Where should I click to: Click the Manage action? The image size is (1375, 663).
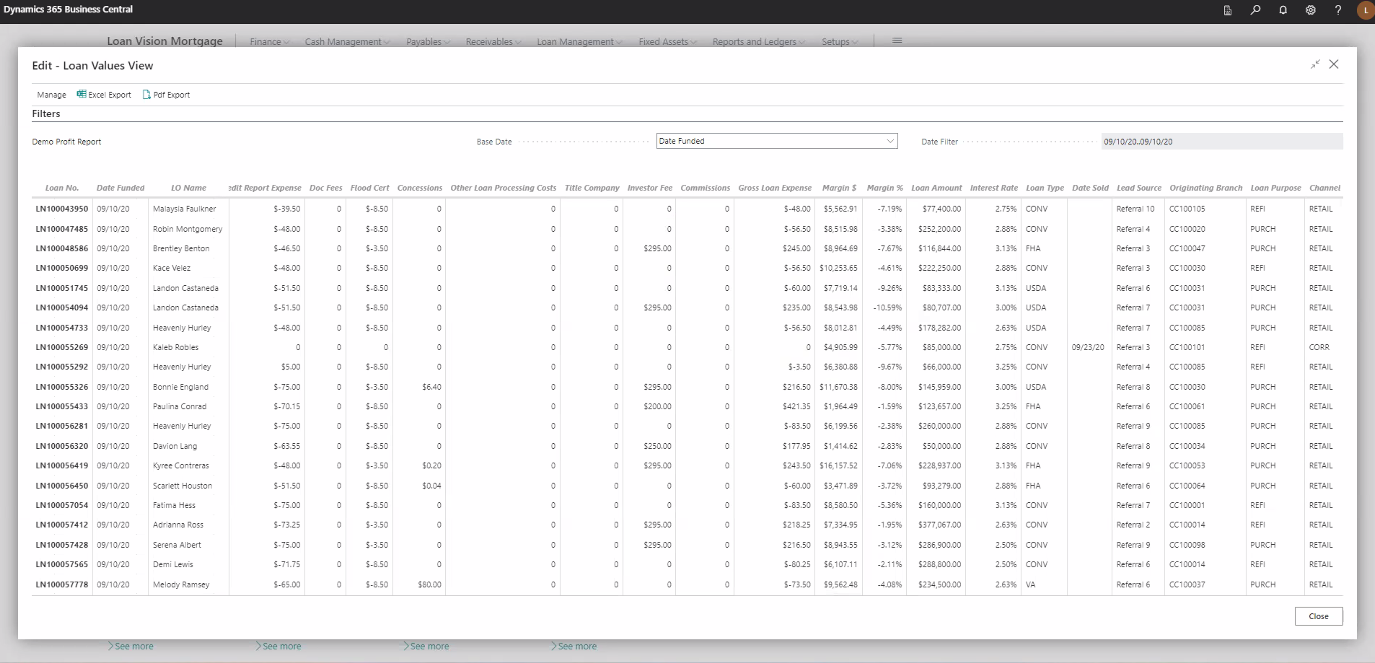click(x=48, y=94)
